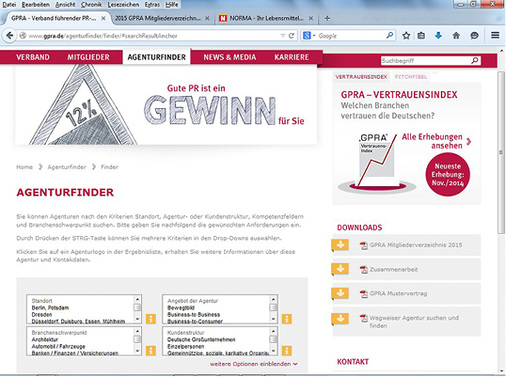Select Business-to Business in Angebot list

194,315
